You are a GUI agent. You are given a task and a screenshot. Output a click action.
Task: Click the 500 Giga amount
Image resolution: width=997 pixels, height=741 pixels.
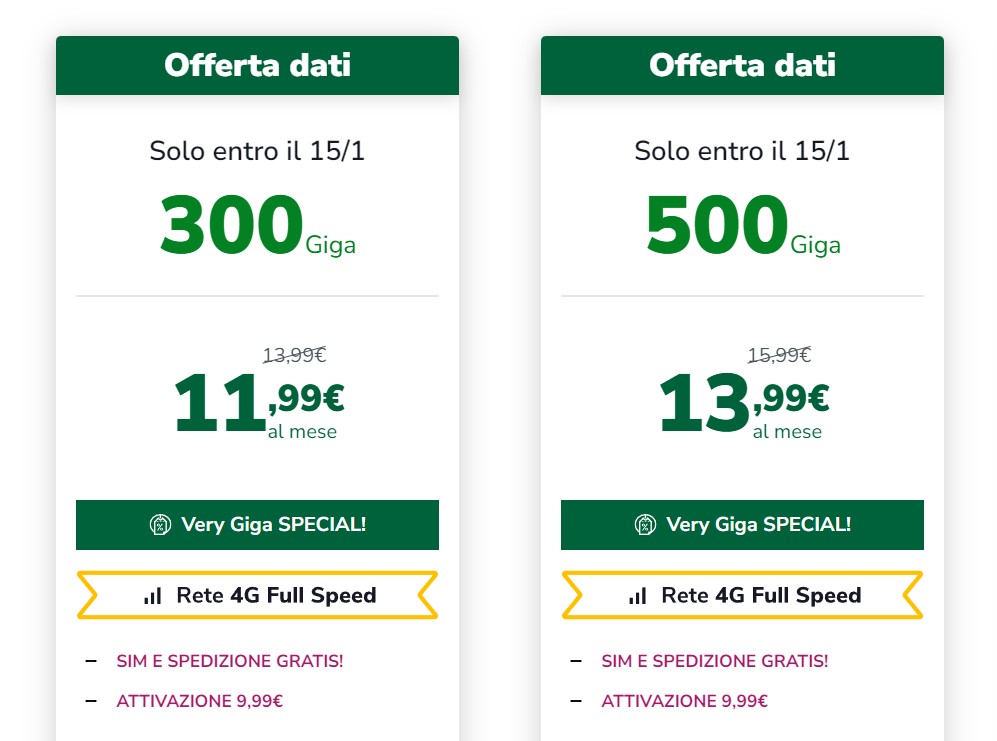(742, 227)
